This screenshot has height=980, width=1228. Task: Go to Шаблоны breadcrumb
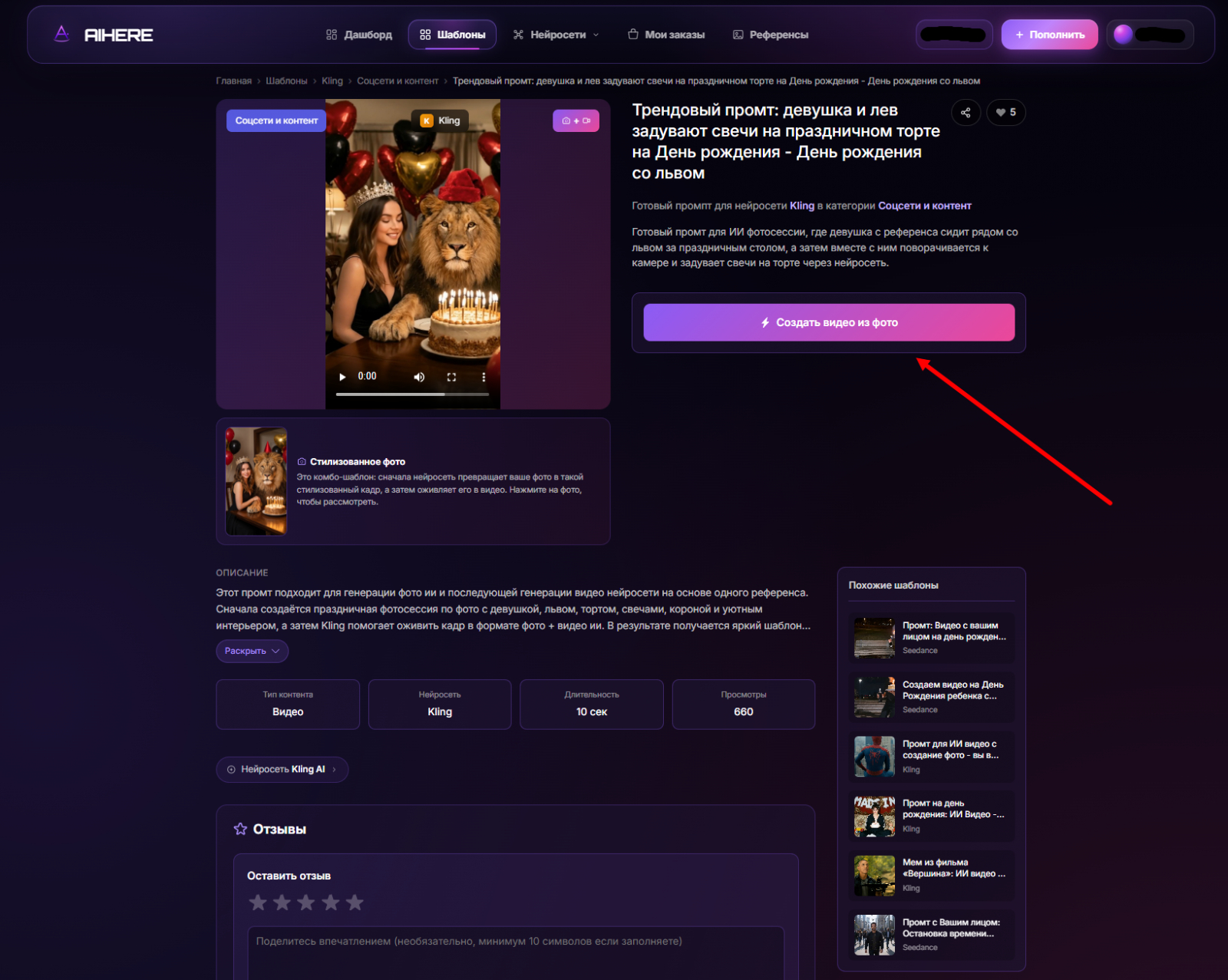coord(286,81)
